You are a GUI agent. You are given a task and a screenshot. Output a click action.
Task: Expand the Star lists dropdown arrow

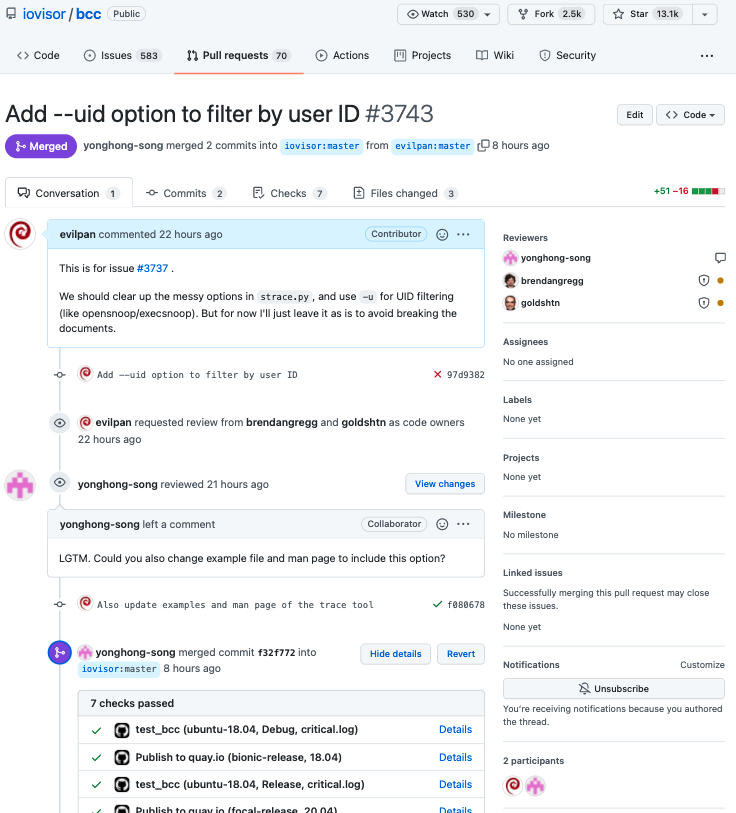click(x=704, y=14)
